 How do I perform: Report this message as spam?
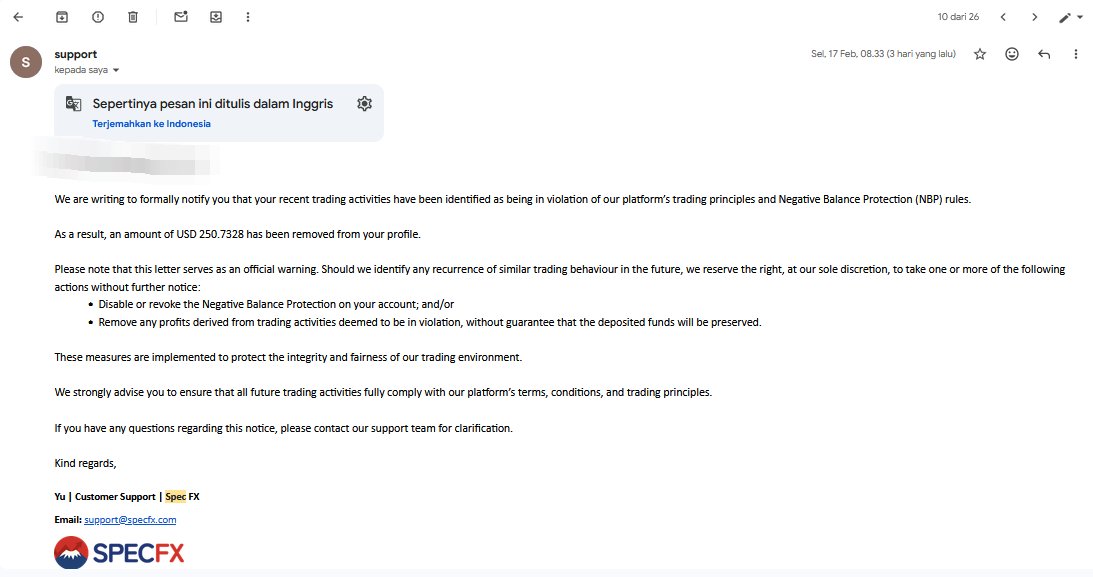tap(97, 17)
